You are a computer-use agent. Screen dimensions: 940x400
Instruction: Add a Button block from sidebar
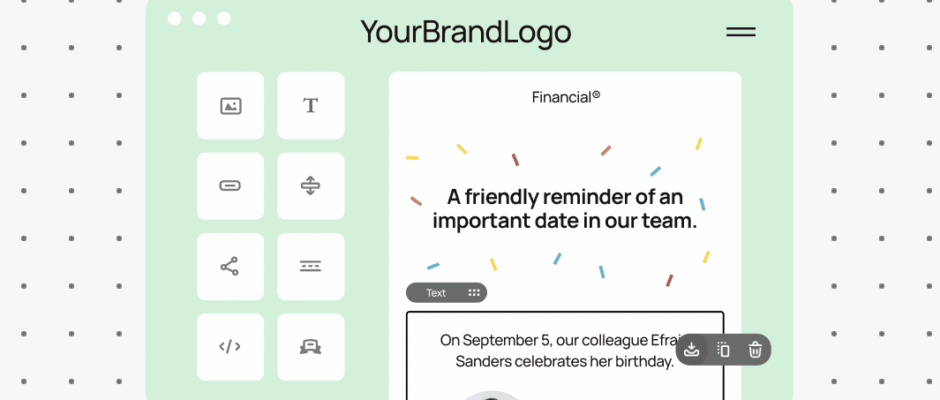click(230, 186)
